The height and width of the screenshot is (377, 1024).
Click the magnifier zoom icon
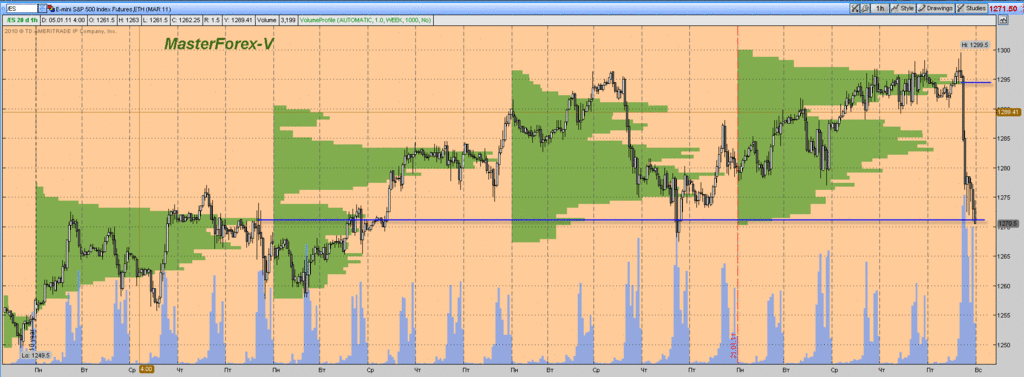865,8
